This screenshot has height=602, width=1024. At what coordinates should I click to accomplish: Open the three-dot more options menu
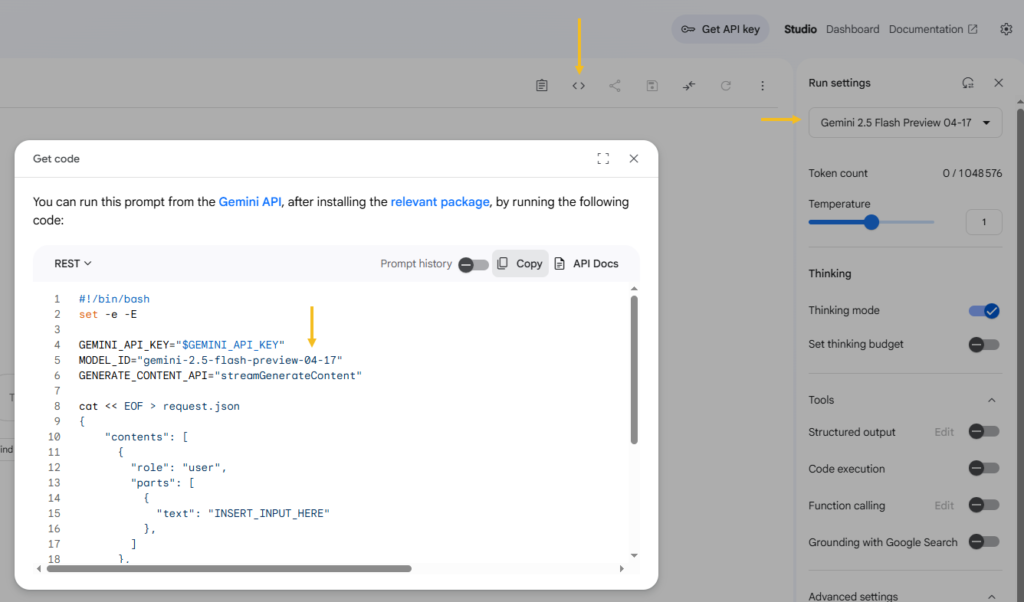(762, 86)
